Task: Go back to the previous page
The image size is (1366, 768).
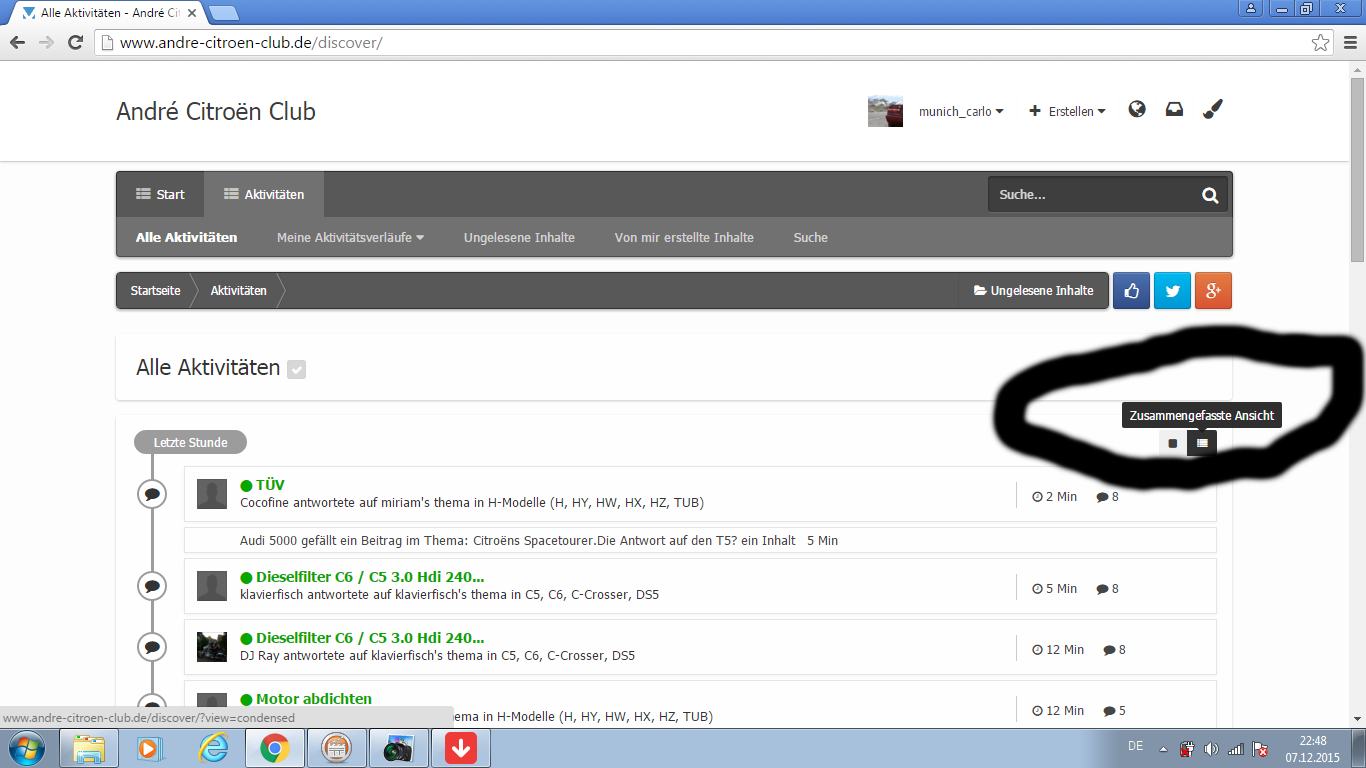Action: [x=17, y=43]
